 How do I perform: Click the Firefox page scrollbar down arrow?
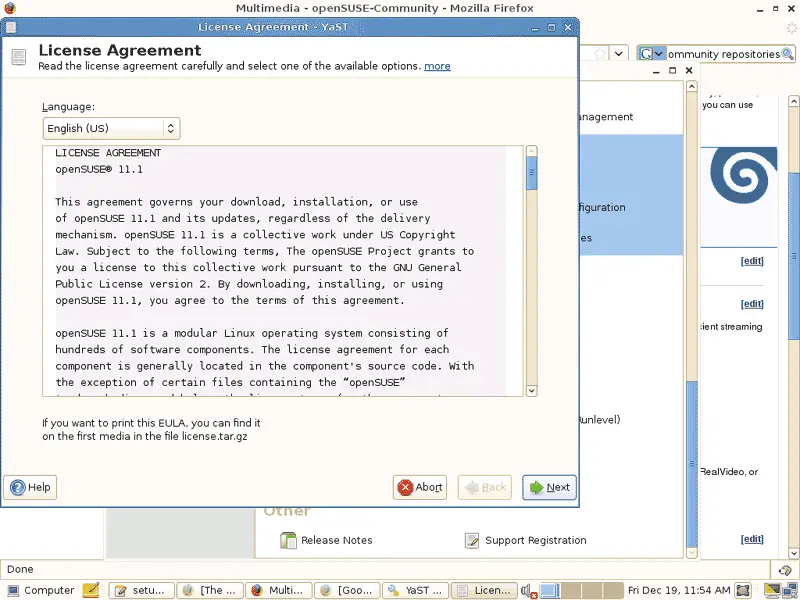point(794,553)
